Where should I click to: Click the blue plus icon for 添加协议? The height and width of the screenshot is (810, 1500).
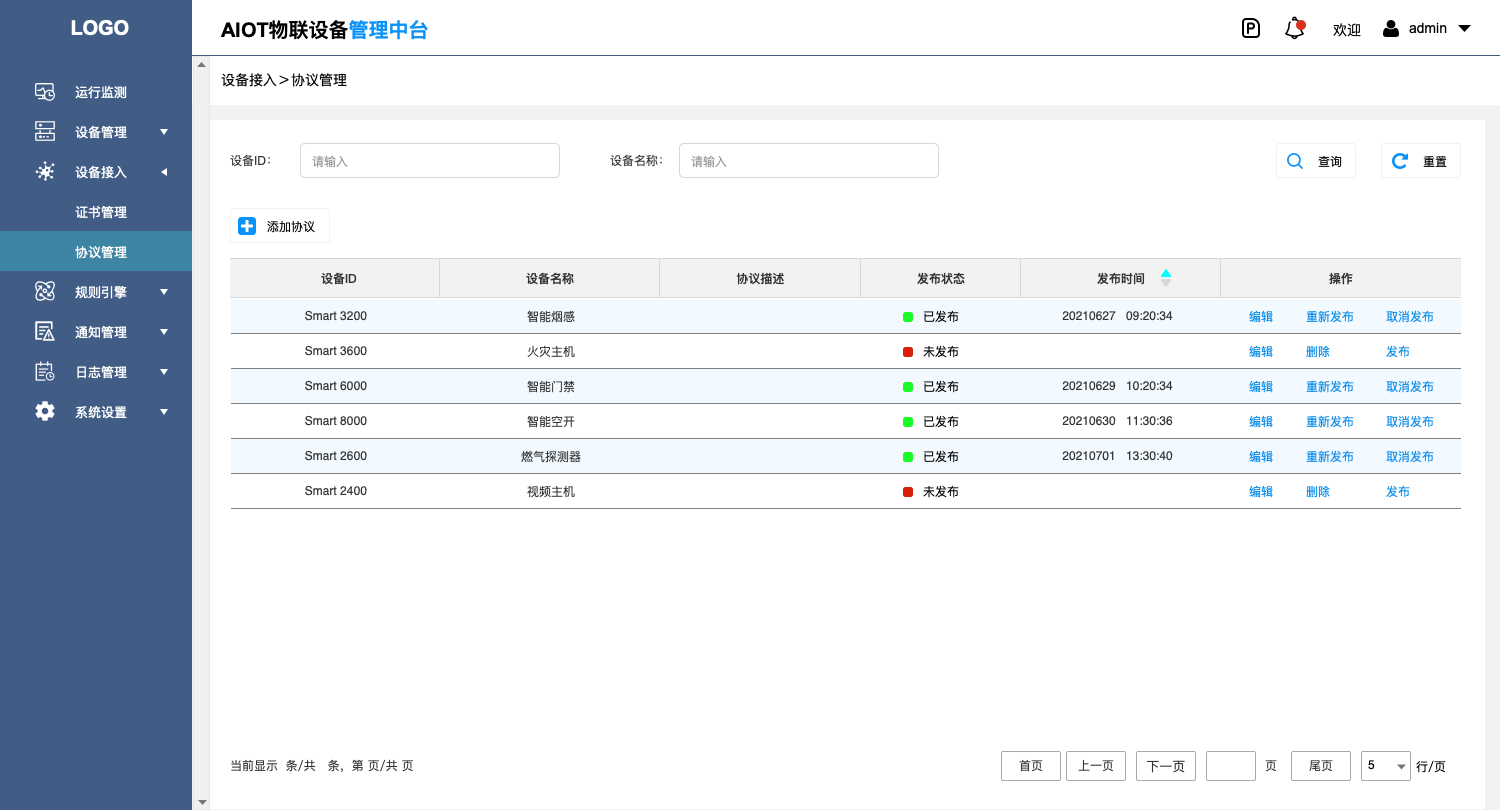tap(247, 226)
